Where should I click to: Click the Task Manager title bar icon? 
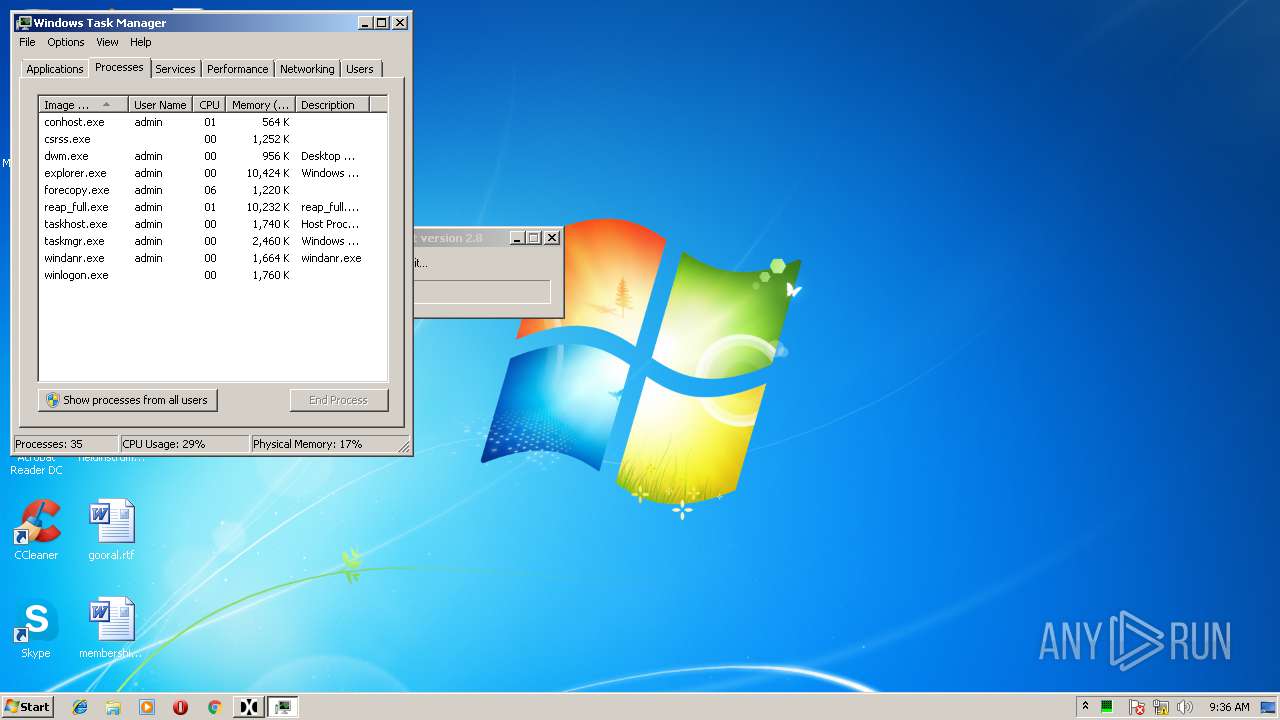pyautogui.click(x=24, y=22)
